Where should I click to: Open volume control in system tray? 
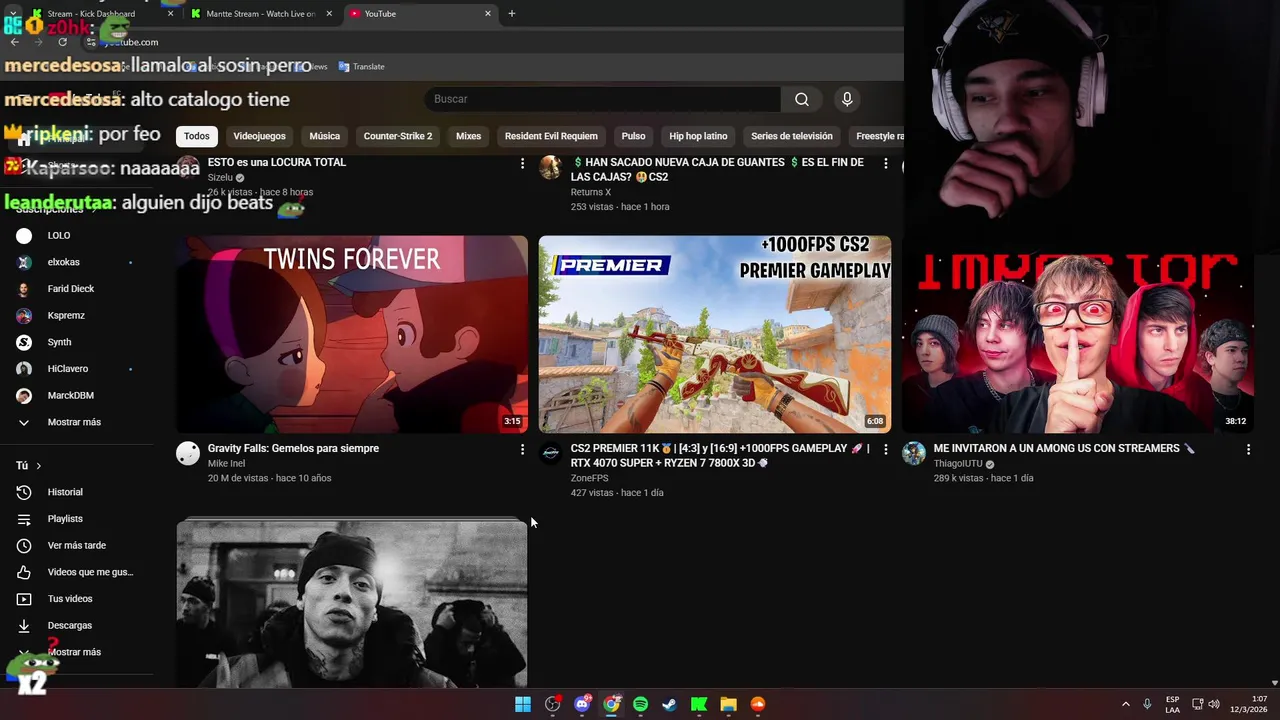tap(1214, 704)
